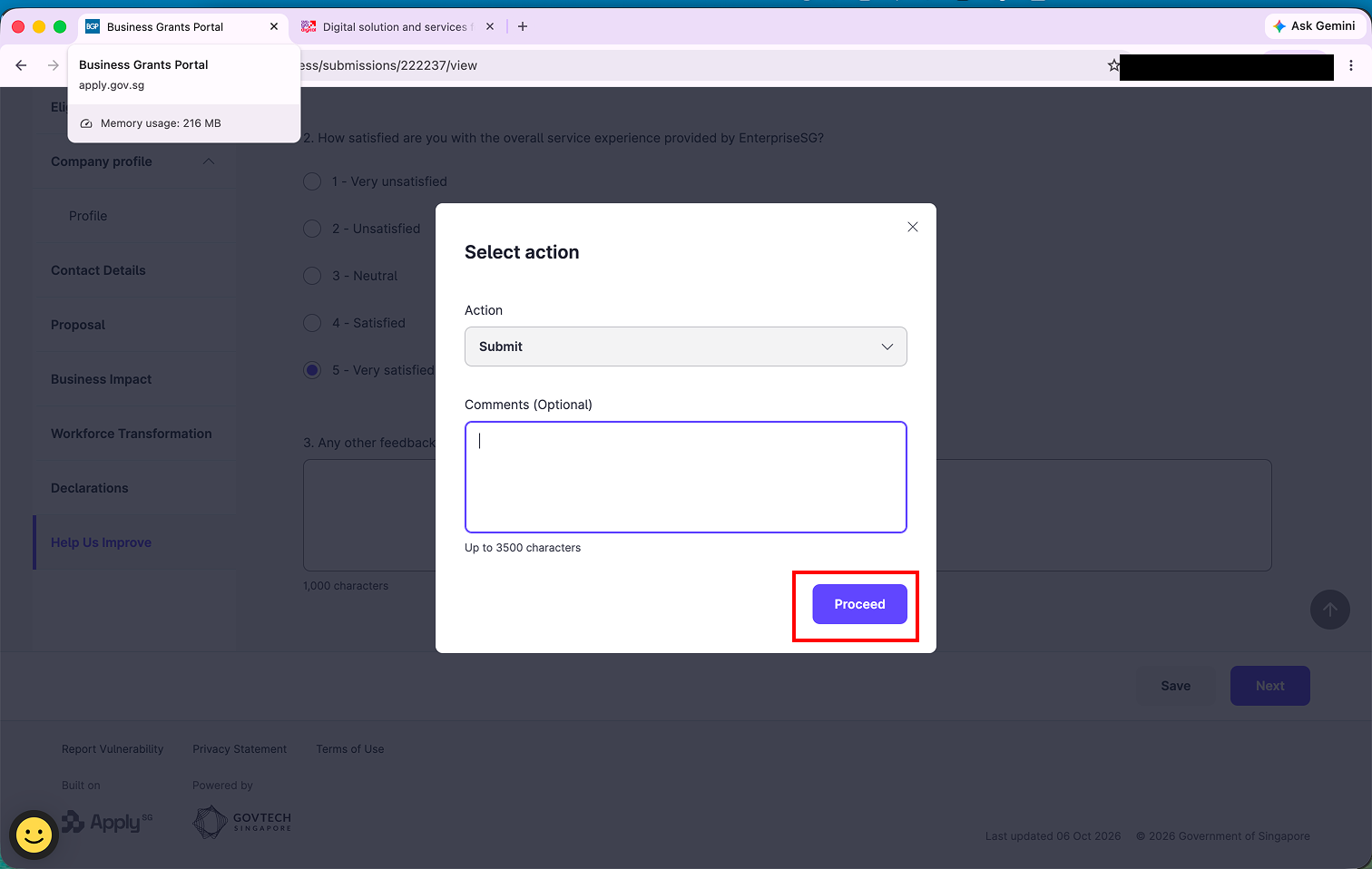
Task: Open the Action dropdown showing Submit
Action: (686, 347)
